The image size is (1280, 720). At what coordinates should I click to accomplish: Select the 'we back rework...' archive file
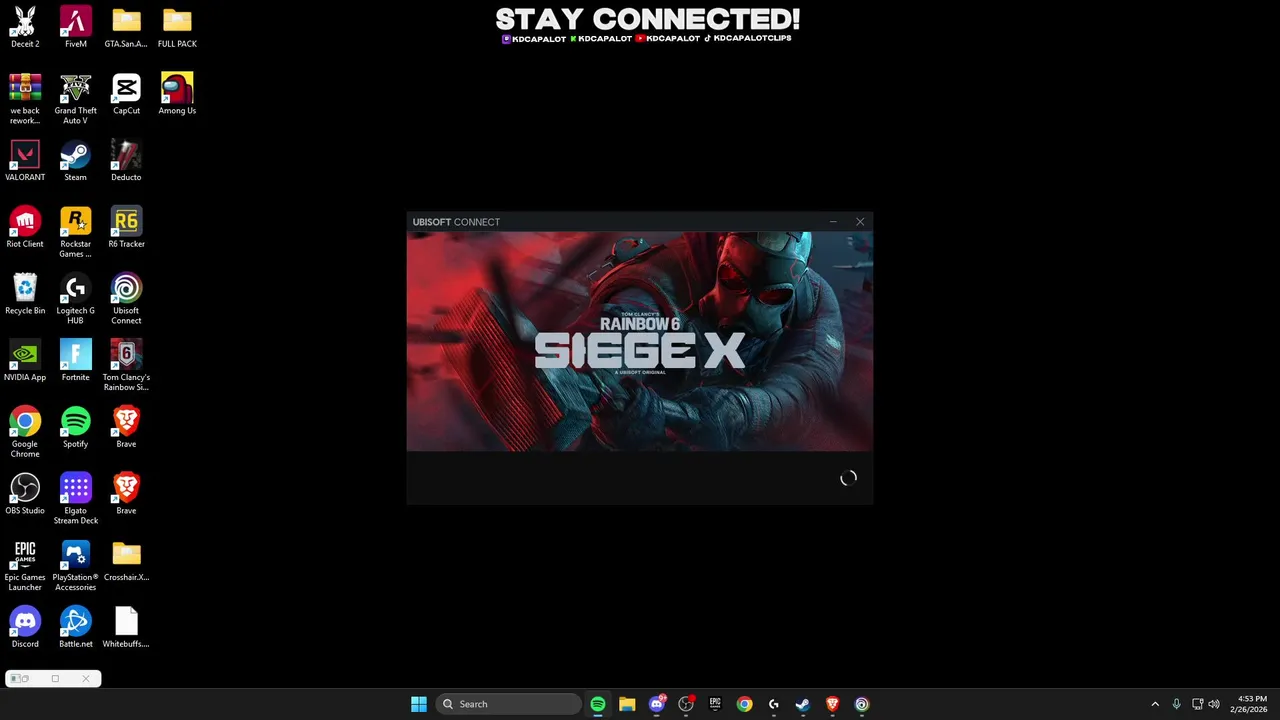pyautogui.click(x=25, y=99)
